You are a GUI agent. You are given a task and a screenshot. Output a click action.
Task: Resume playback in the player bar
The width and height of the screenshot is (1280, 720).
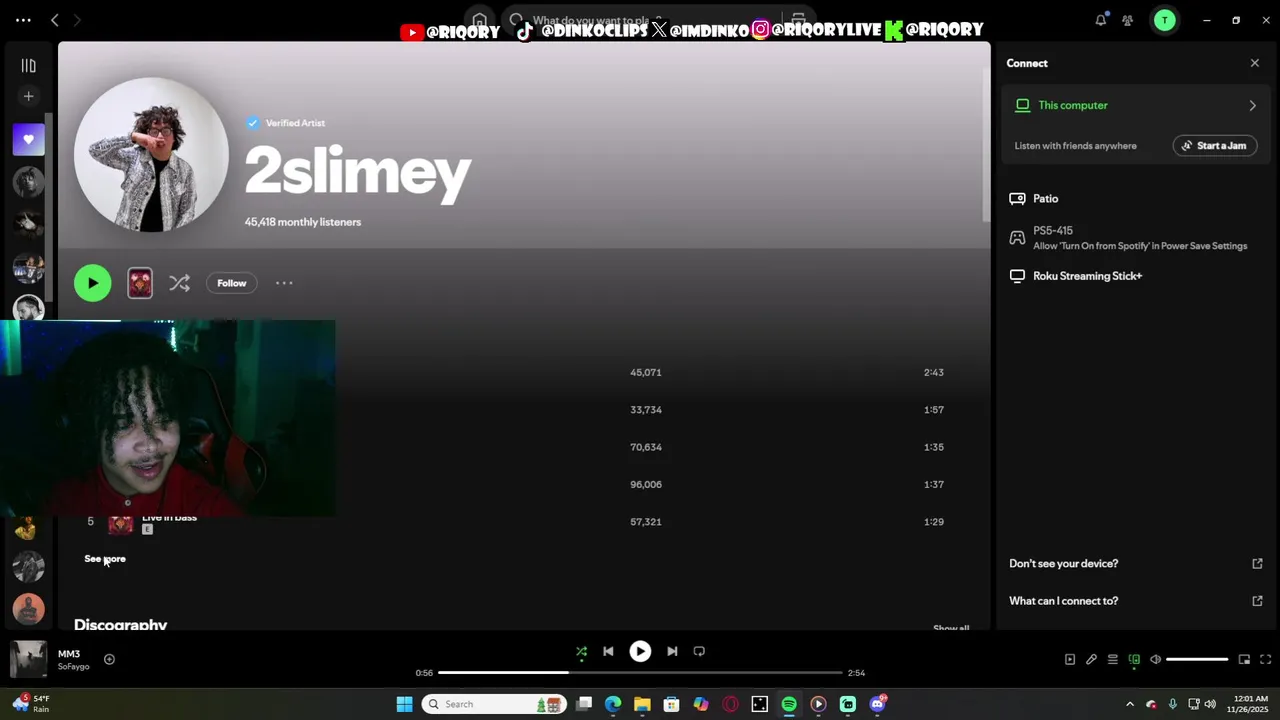point(640,652)
